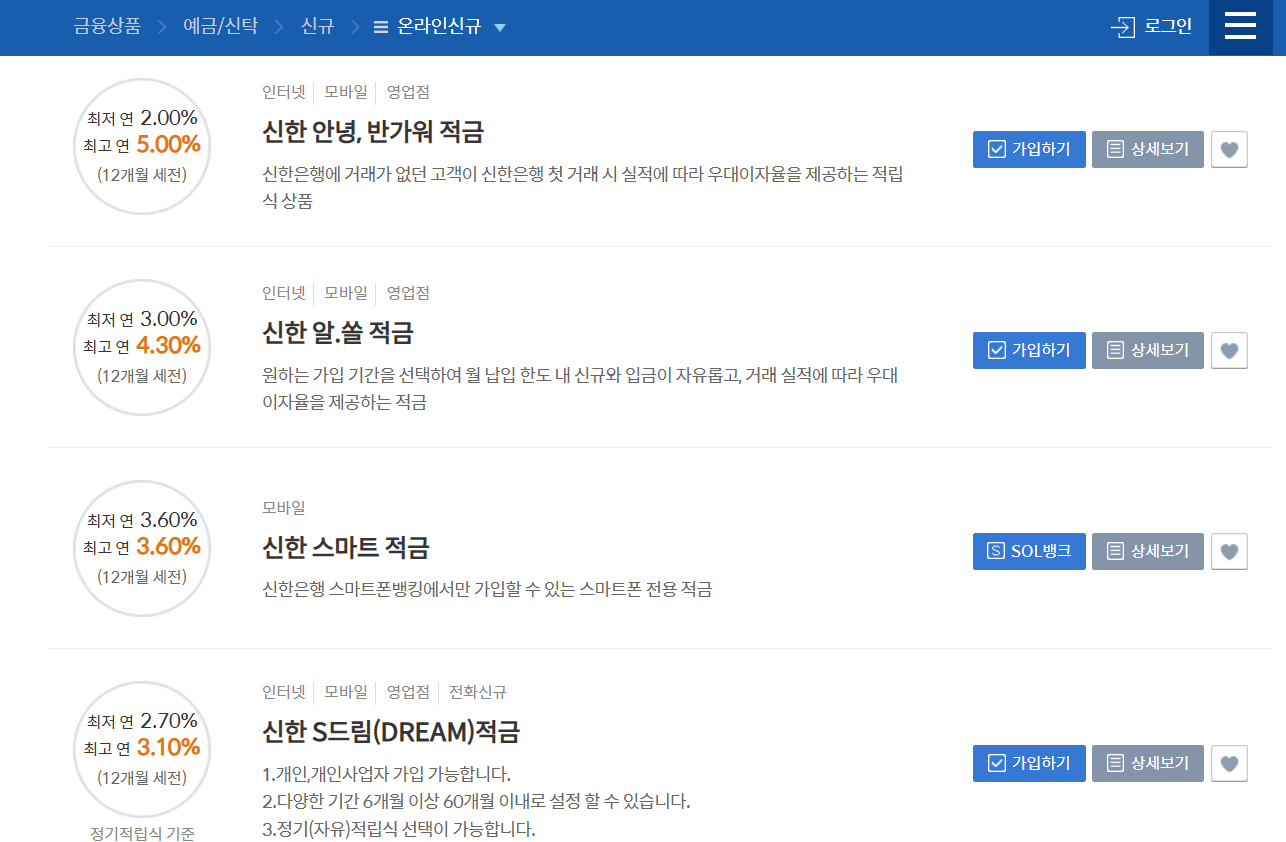Favorite 신한 스마트 적금 with heart

pyautogui.click(x=1230, y=552)
